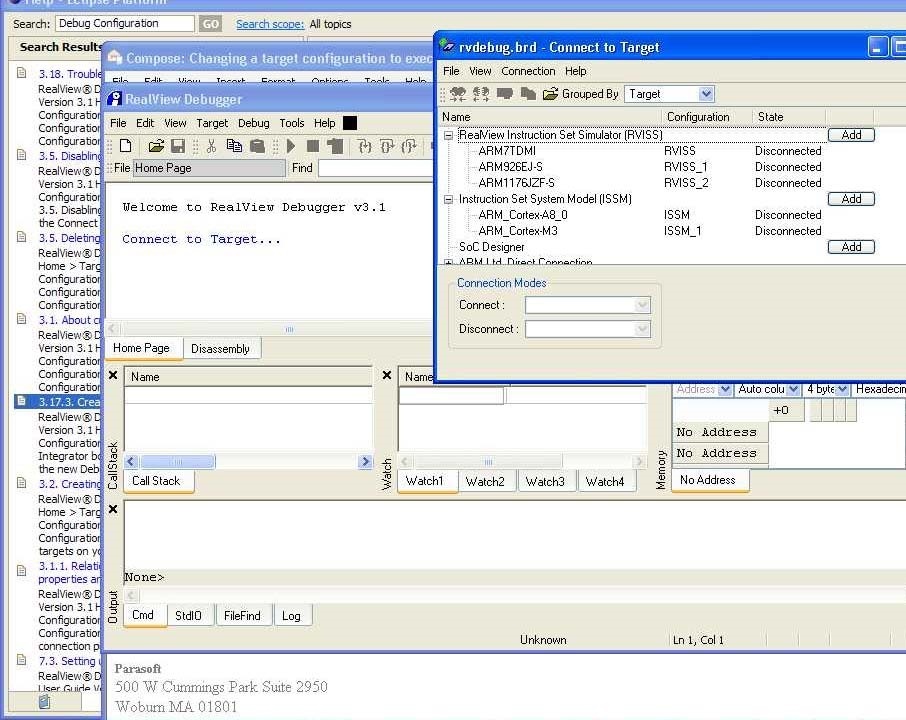The height and width of the screenshot is (720, 906).
Task: Click the Find input field in debugger
Action: [x=376, y=168]
